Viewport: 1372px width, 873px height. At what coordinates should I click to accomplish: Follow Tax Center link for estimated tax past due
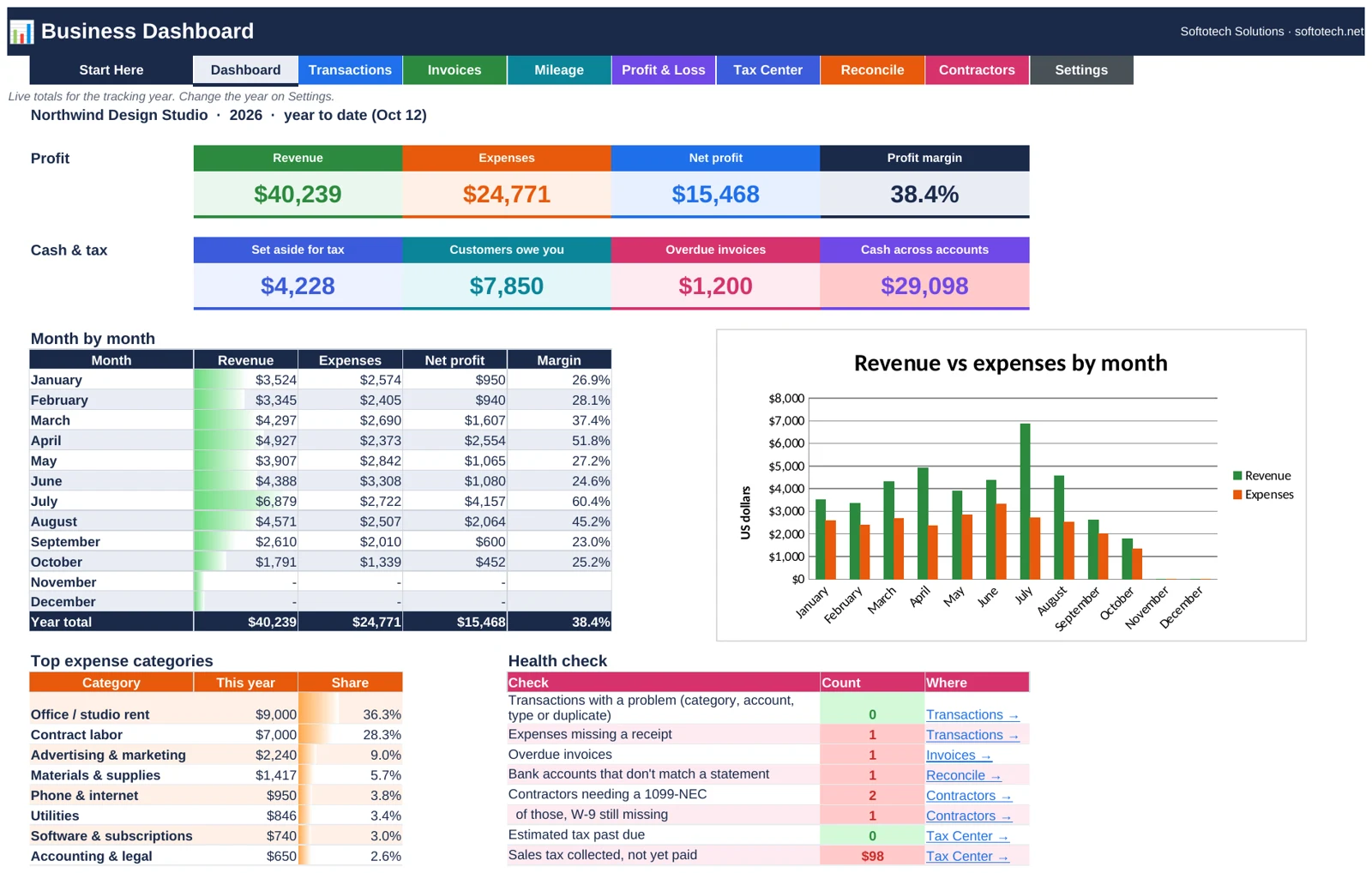pyautogui.click(x=967, y=836)
